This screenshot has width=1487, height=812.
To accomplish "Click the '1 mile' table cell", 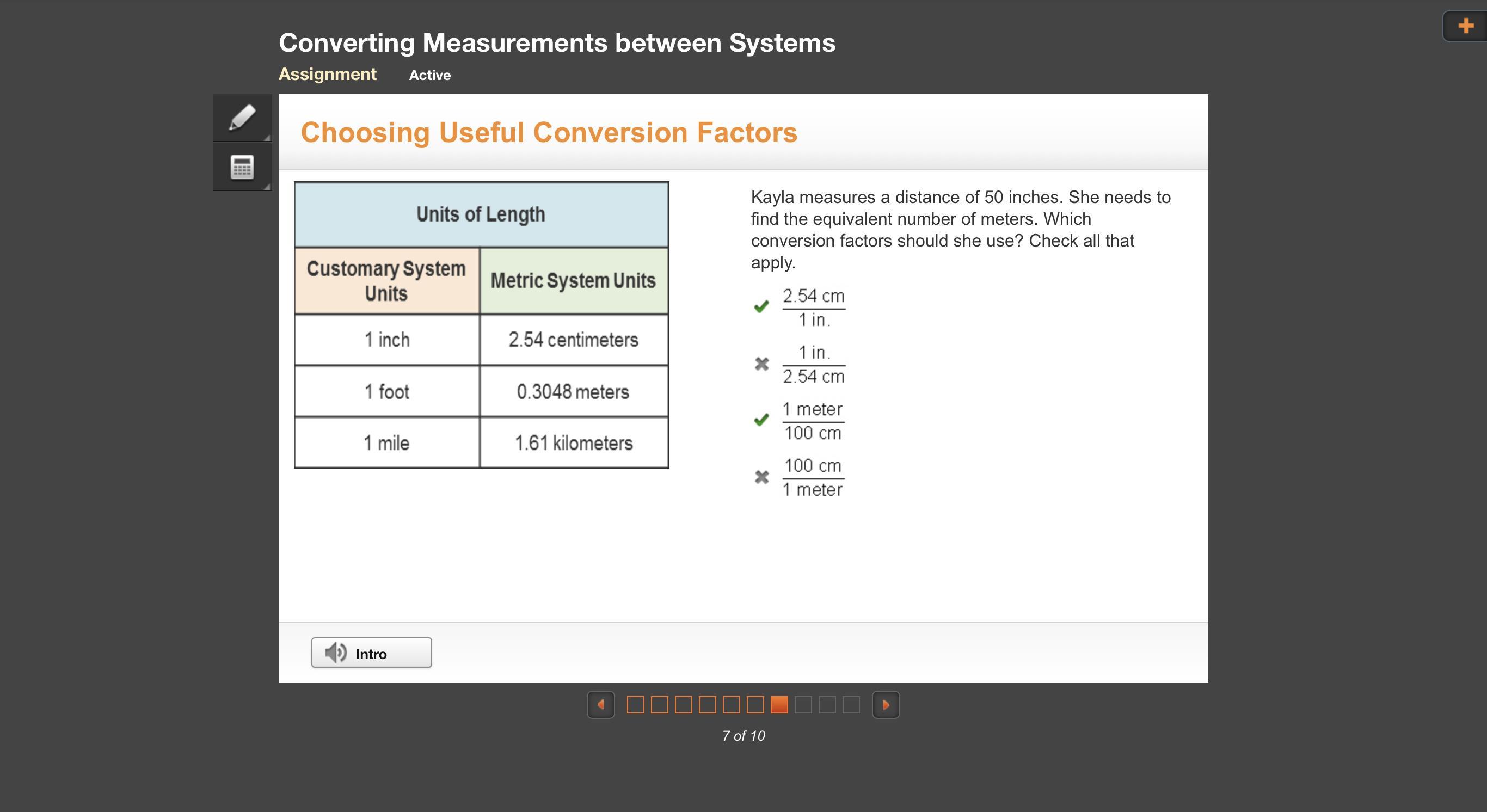I will [x=387, y=442].
